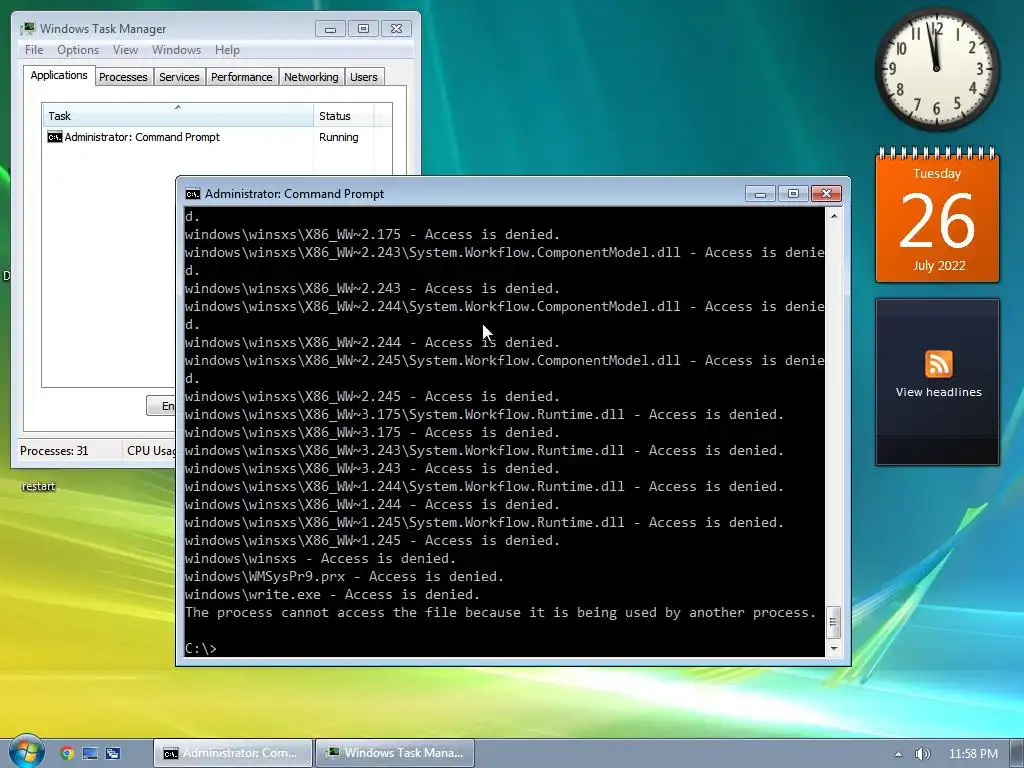Image resolution: width=1024 pixels, height=768 pixels.
Task: Open the Windows Start orb
Action: tap(26, 751)
